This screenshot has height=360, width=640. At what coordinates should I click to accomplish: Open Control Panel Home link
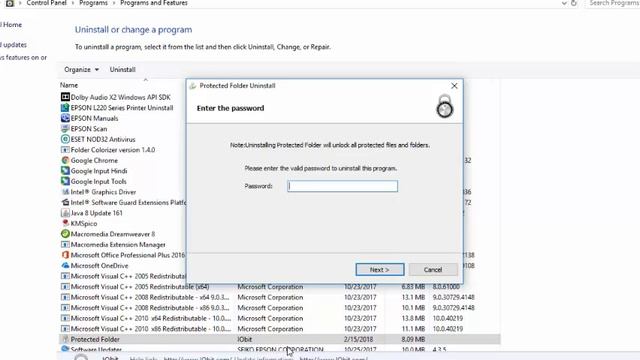point(11,24)
